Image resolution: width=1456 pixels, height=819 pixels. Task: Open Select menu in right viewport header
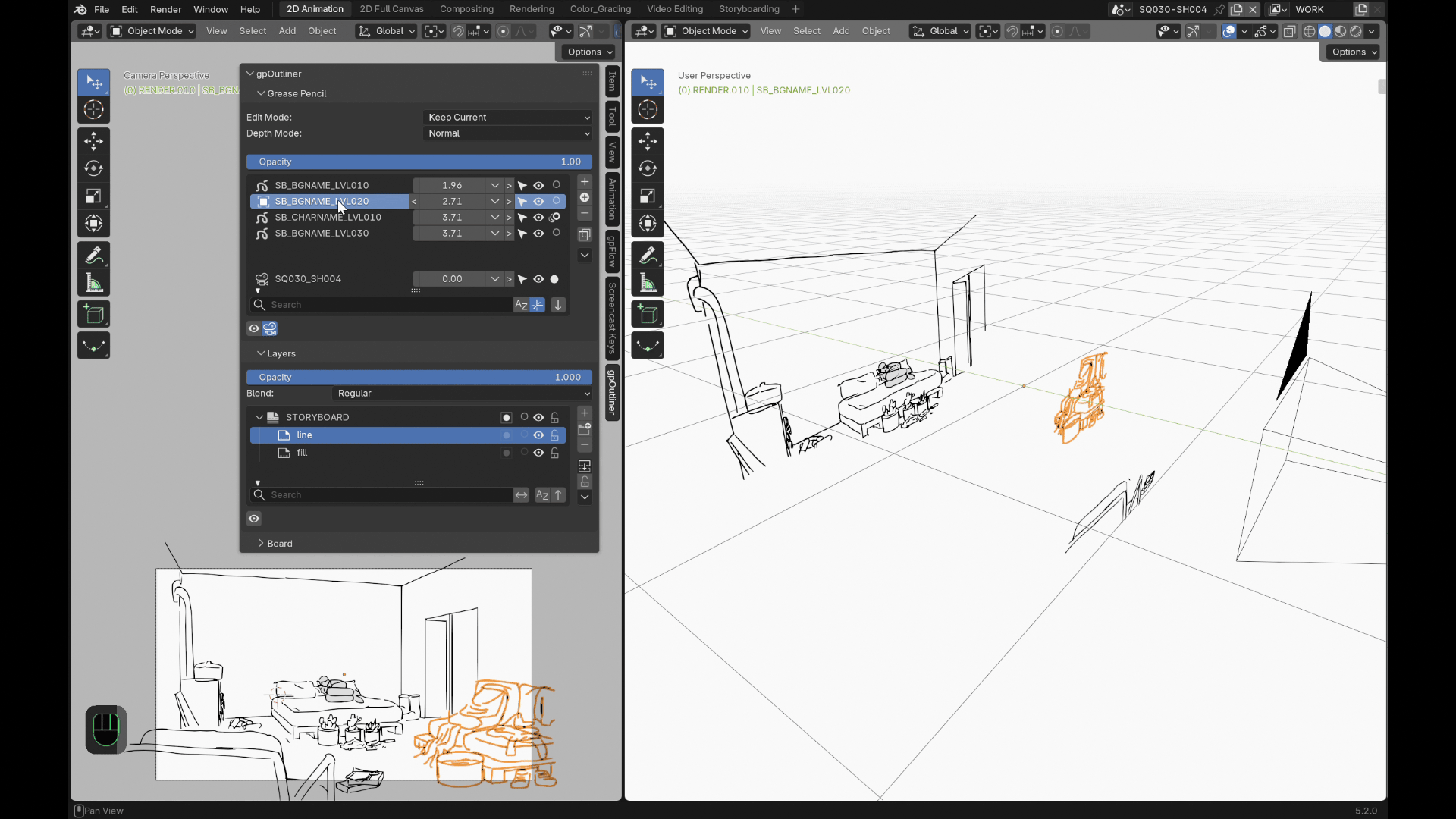[807, 31]
